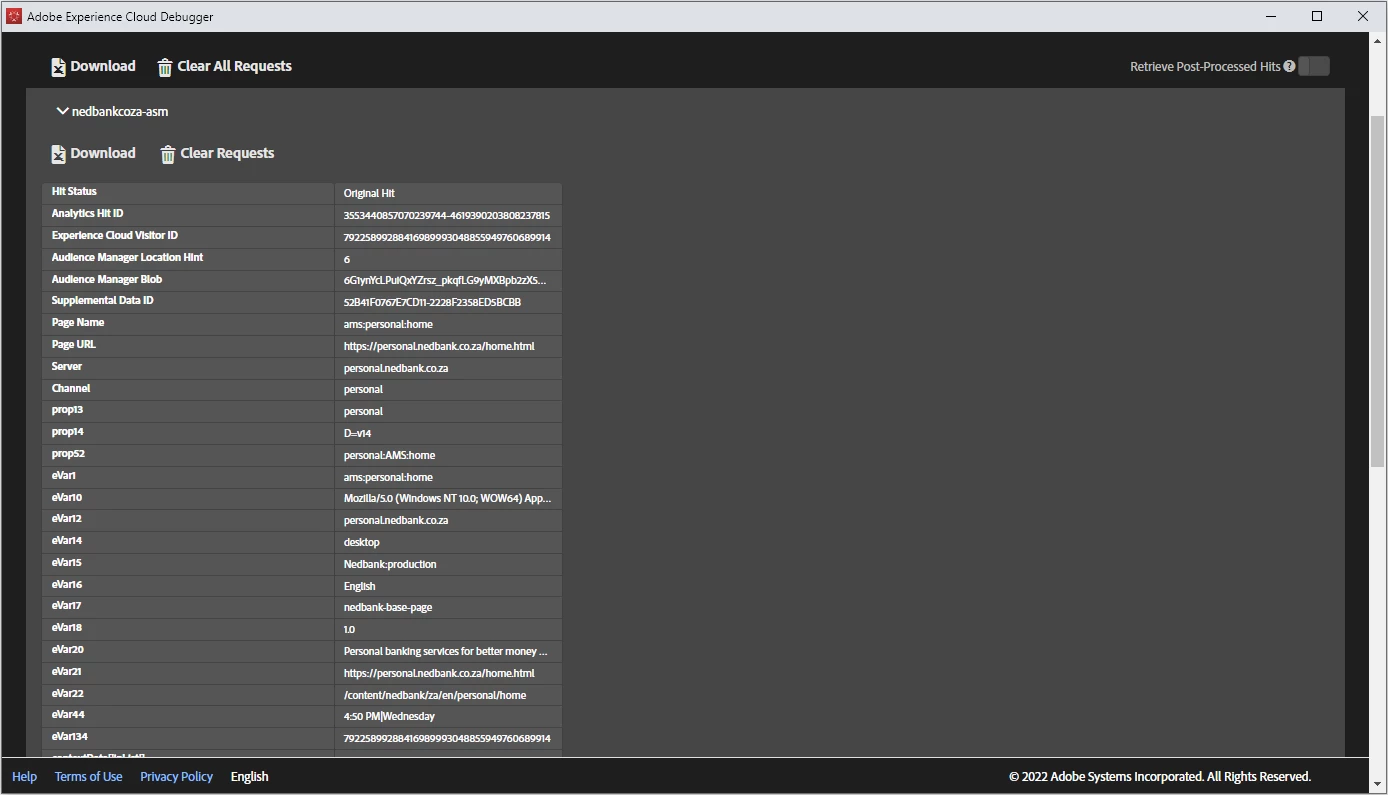The image size is (1388, 795).
Task: Click the eVar16 value 'English'
Action: coord(360,587)
